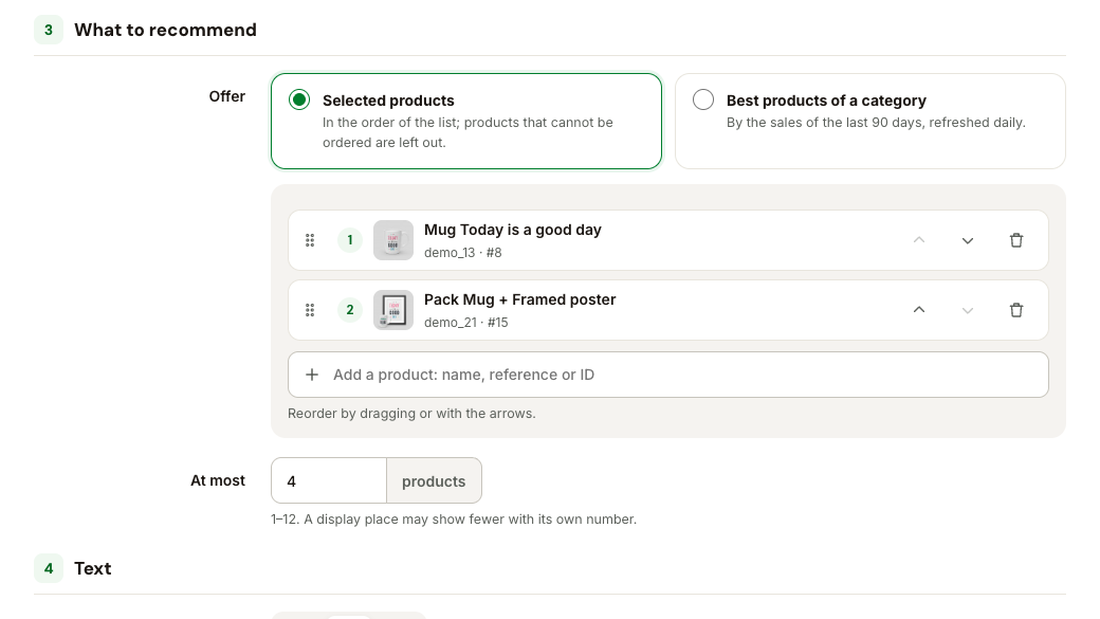Click the step 4 section number badge
This screenshot has width=1100, height=619.
coord(48,568)
